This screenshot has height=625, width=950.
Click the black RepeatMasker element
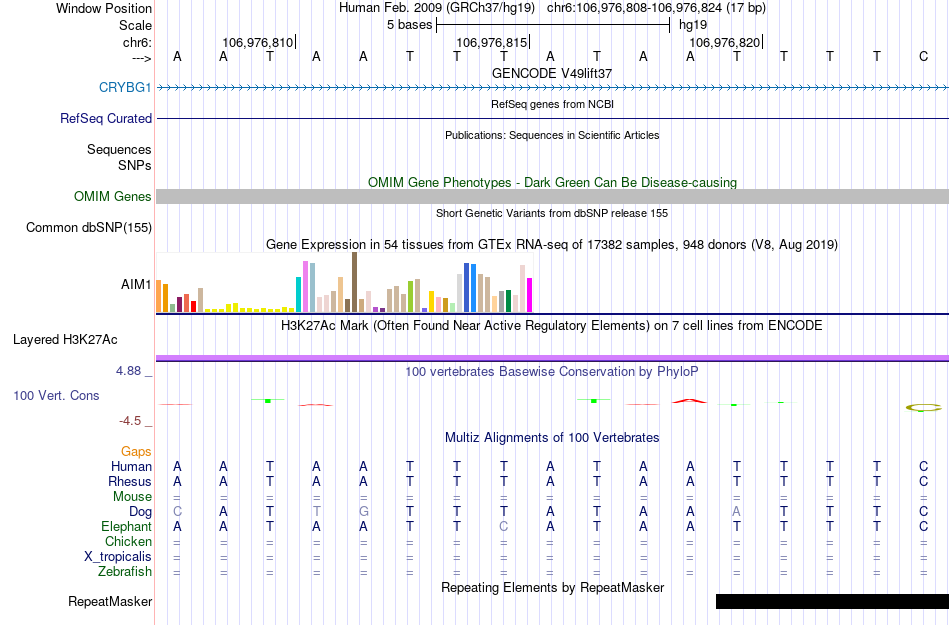click(x=832, y=601)
